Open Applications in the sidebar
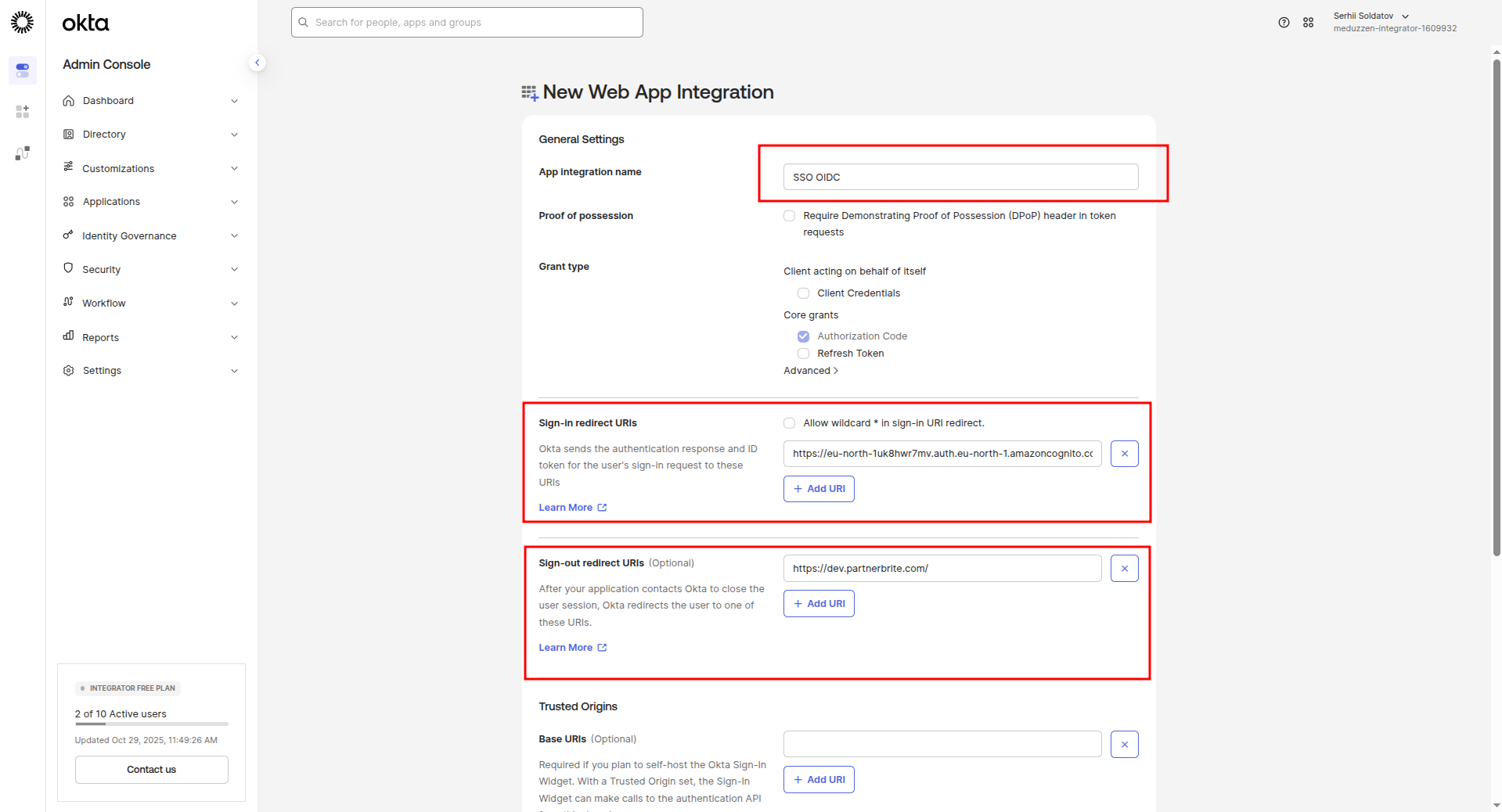Viewport: 1502px width, 812px height. 111,202
